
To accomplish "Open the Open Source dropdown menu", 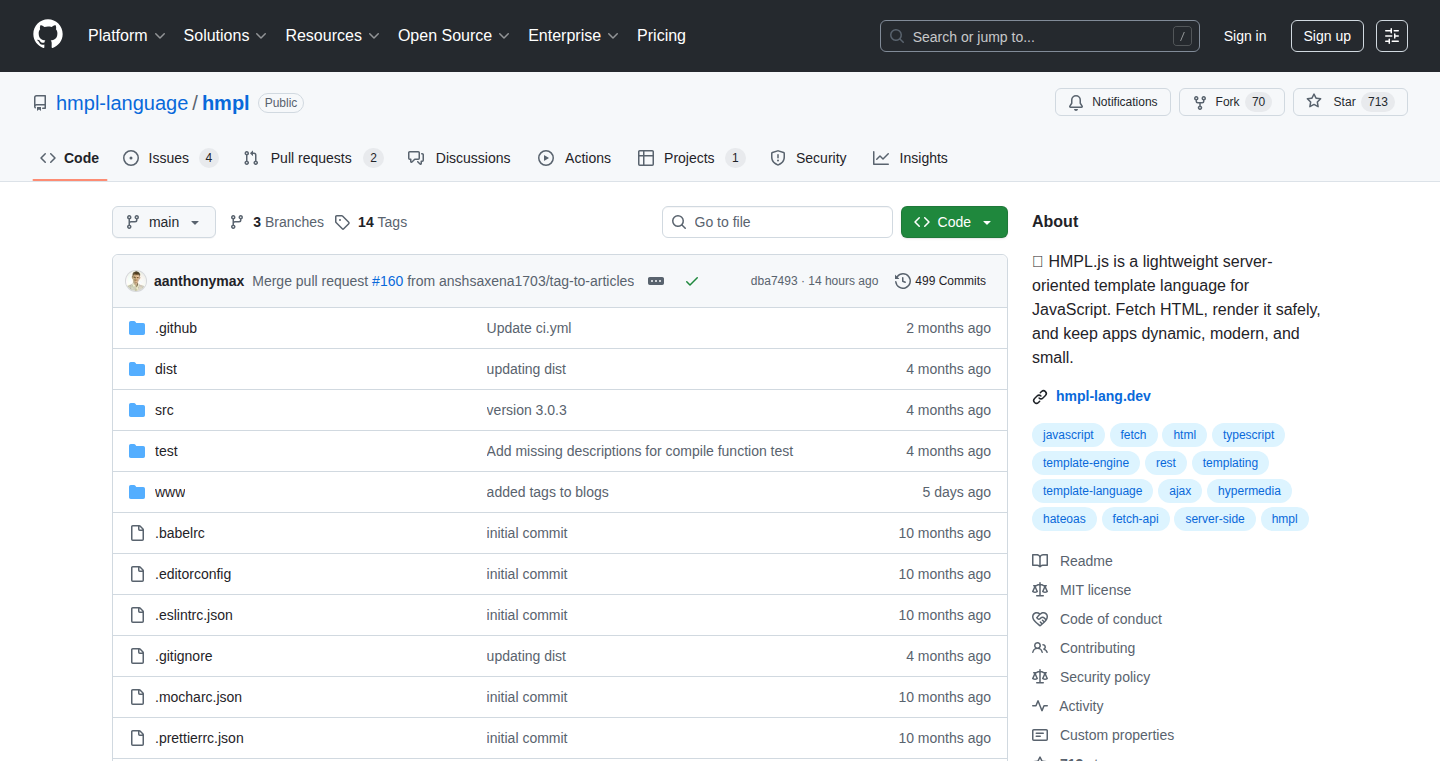I will (x=454, y=35).
